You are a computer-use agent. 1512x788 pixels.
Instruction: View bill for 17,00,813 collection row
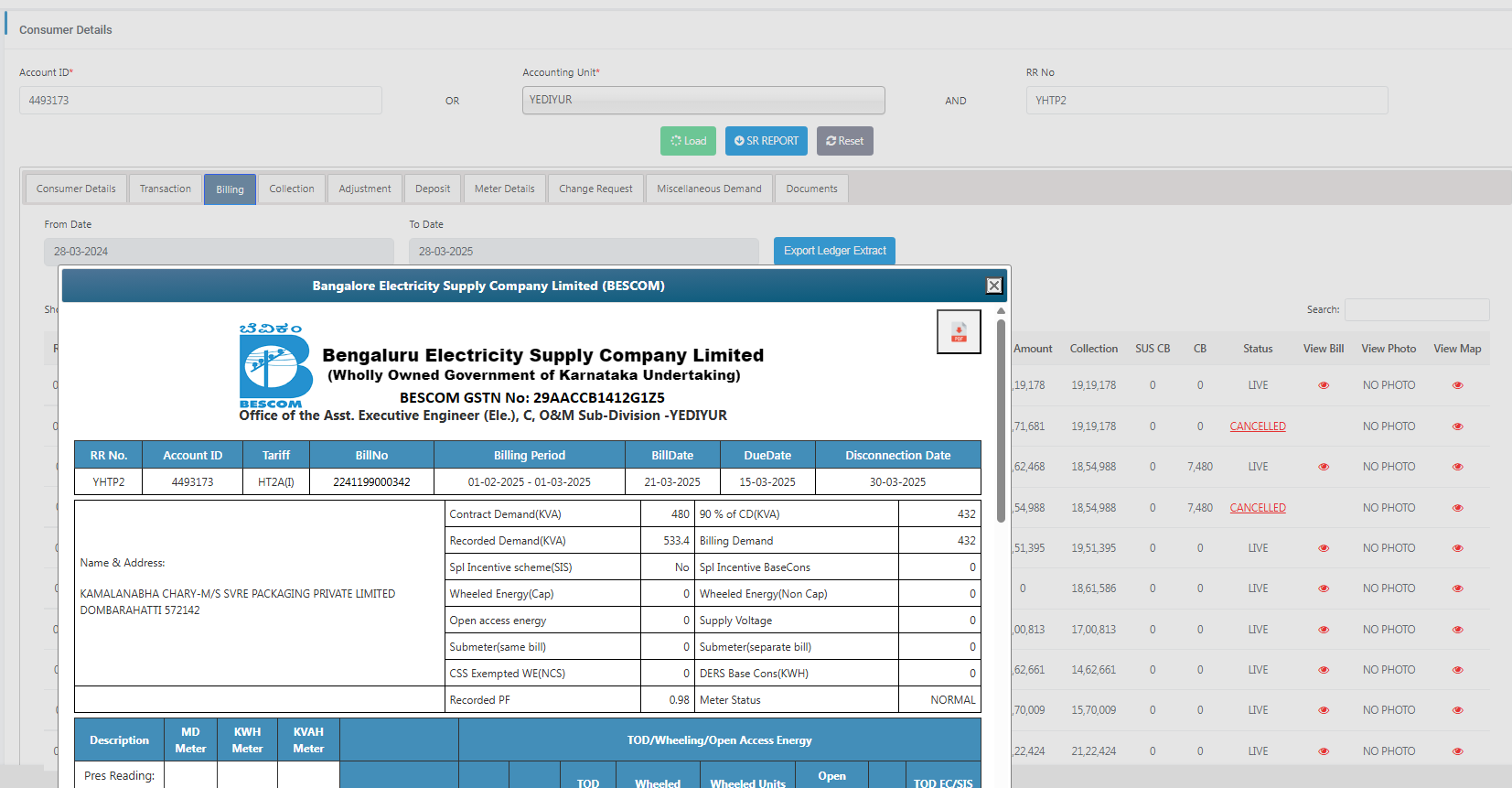point(1324,630)
